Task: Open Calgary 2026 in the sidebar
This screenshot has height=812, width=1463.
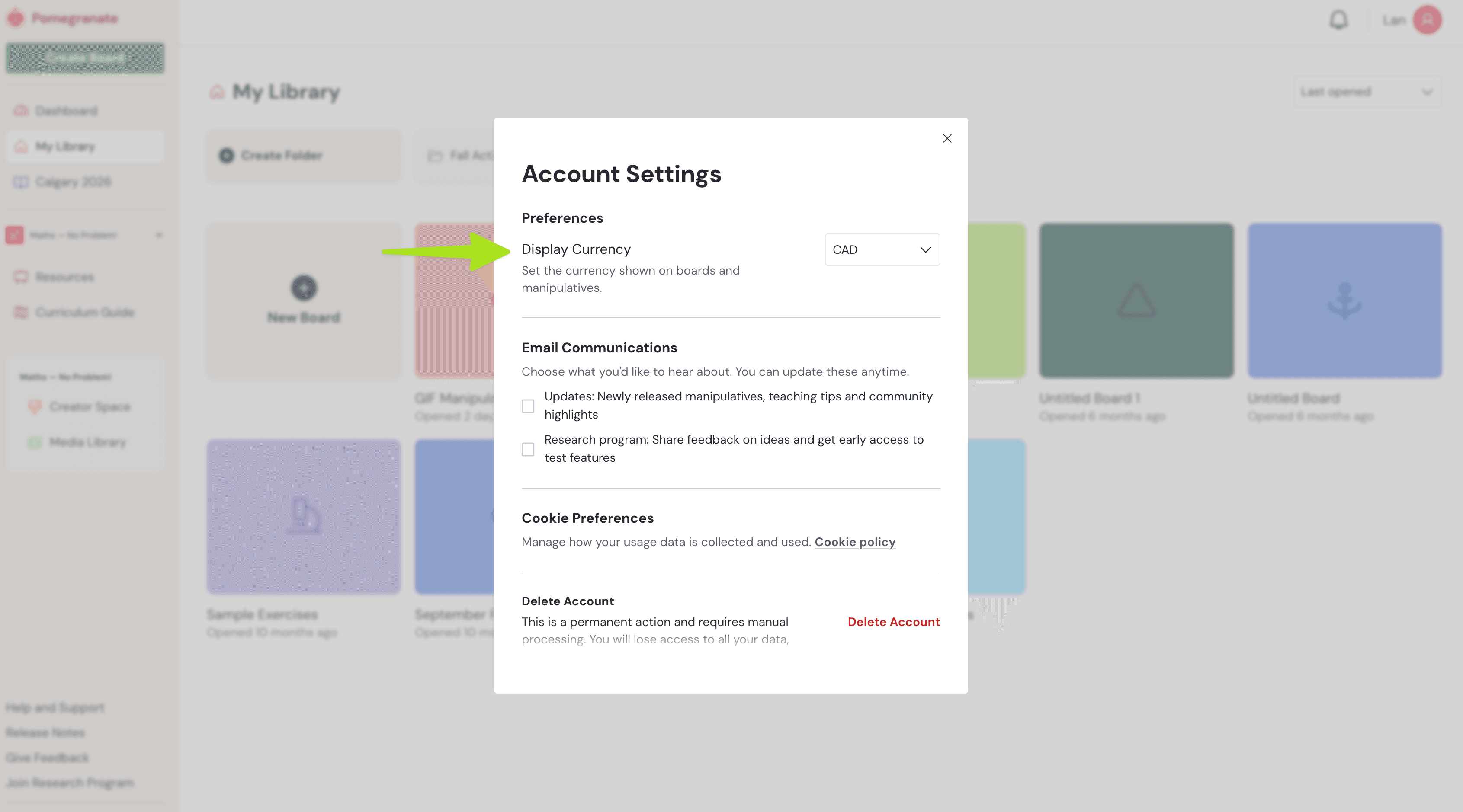Action: [85, 182]
